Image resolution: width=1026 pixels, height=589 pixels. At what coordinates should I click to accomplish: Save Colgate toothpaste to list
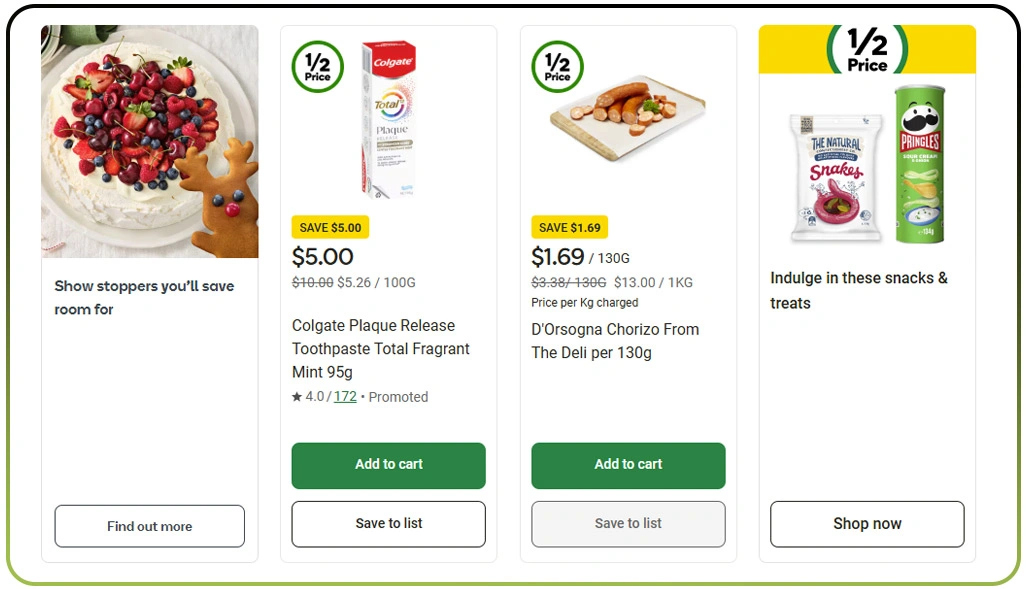388,524
